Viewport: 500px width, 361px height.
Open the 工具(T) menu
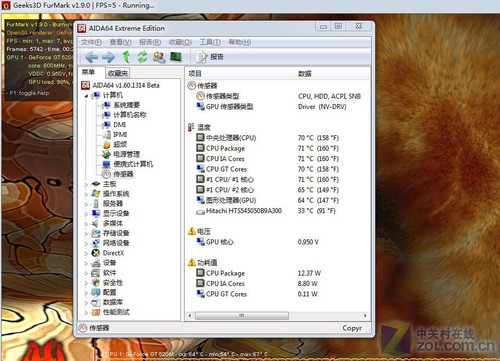tap(210, 42)
